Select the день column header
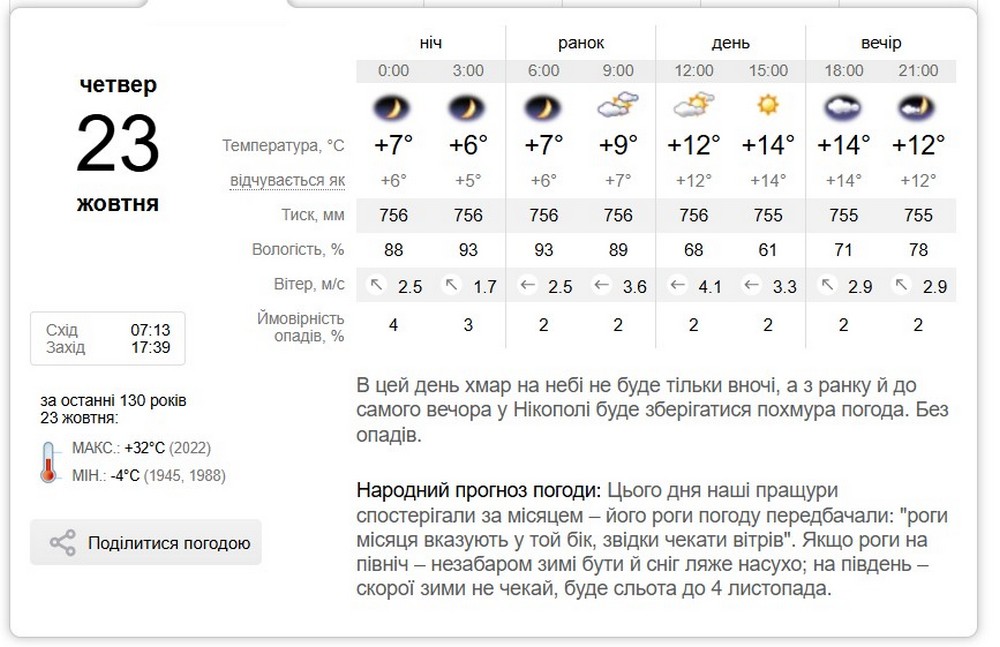The height and width of the screenshot is (647, 1000). coord(731,43)
